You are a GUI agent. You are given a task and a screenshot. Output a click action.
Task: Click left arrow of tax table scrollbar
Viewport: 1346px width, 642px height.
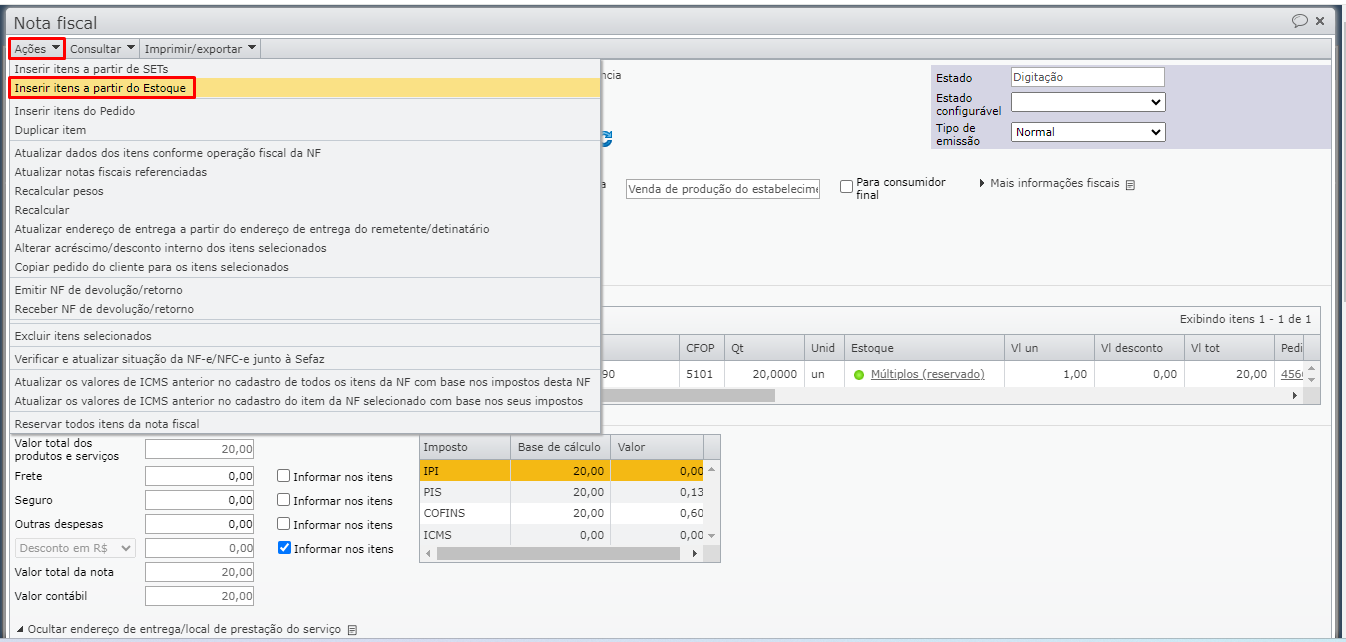[430, 553]
